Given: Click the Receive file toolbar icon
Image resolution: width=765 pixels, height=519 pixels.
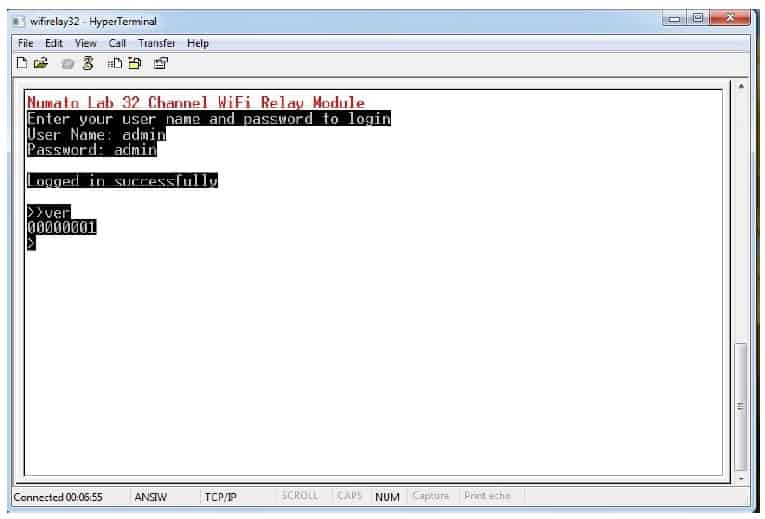Looking at the screenshot, I should (134, 63).
